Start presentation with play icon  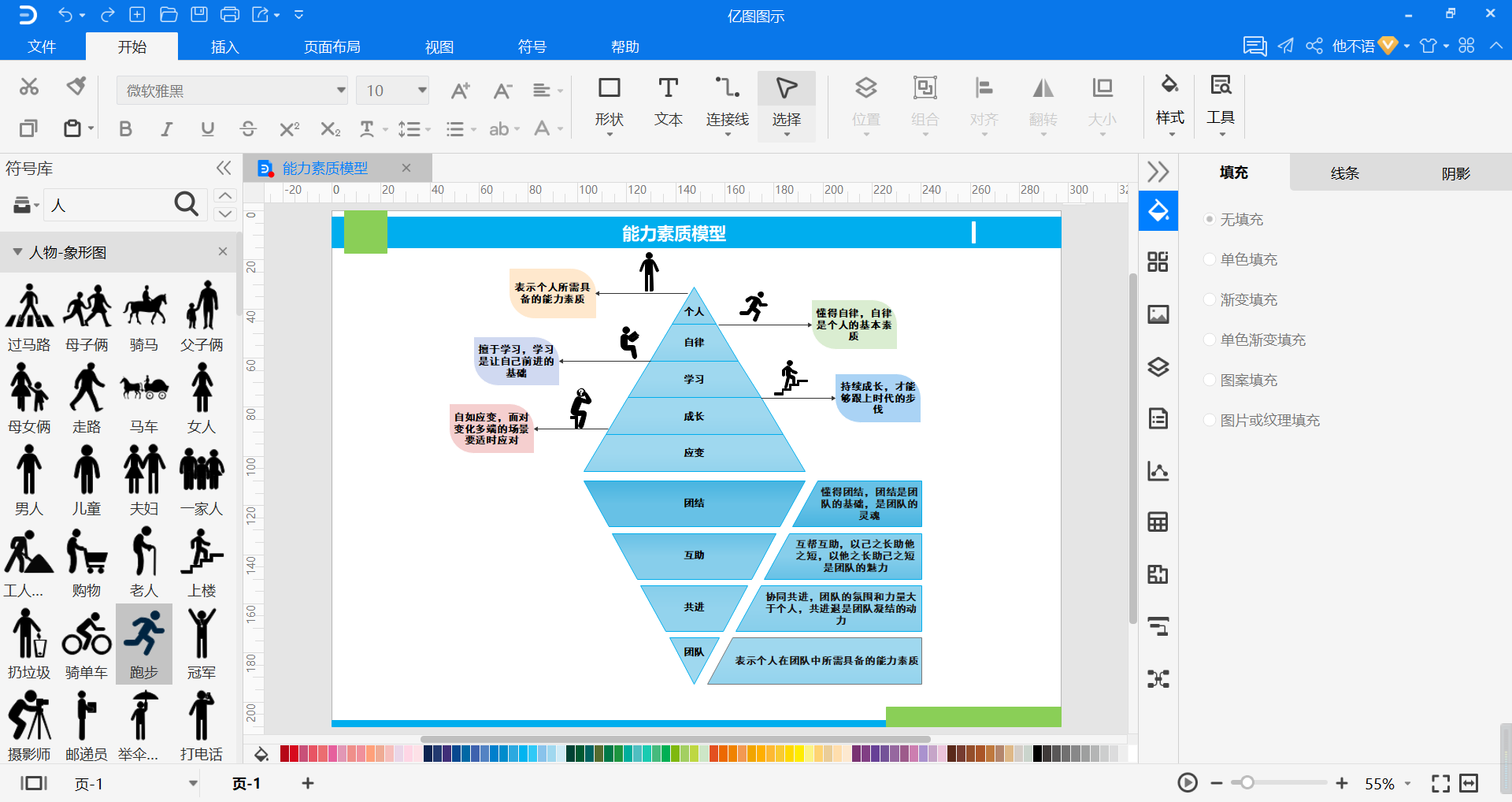click(x=1187, y=783)
